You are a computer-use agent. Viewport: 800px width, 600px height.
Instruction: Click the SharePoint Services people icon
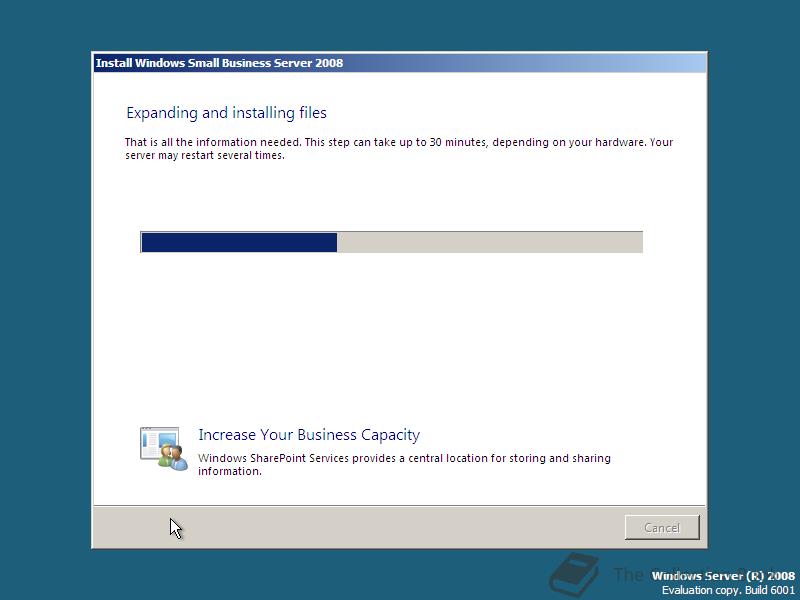(x=164, y=449)
